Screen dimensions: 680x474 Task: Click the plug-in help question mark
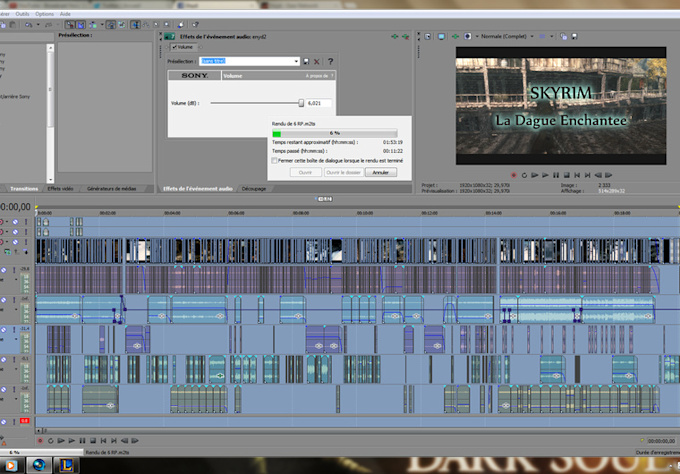(x=330, y=61)
